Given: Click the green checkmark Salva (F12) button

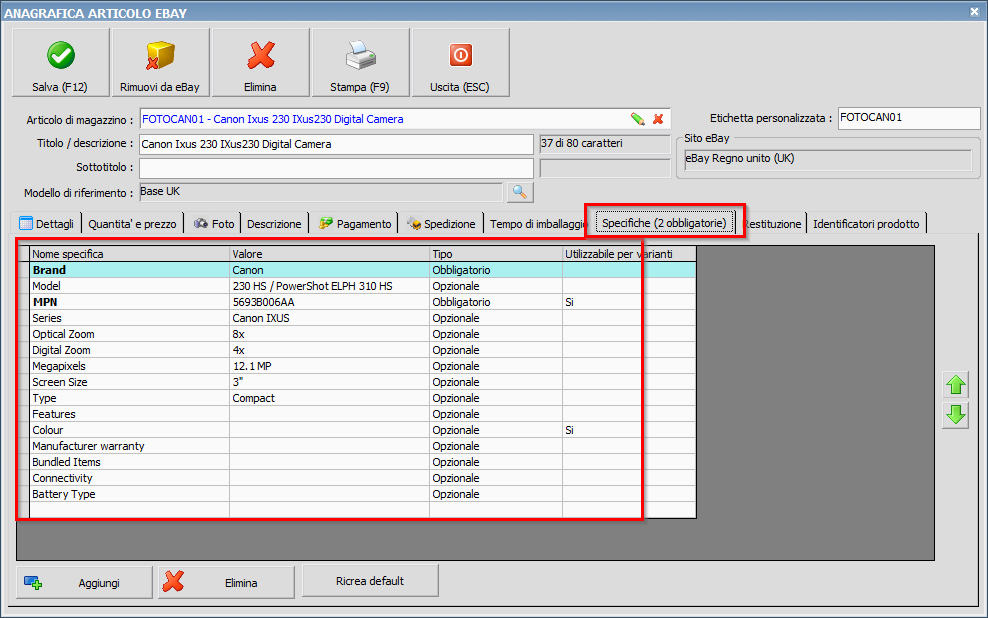Looking at the screenshot, I should tap(60, 62).
